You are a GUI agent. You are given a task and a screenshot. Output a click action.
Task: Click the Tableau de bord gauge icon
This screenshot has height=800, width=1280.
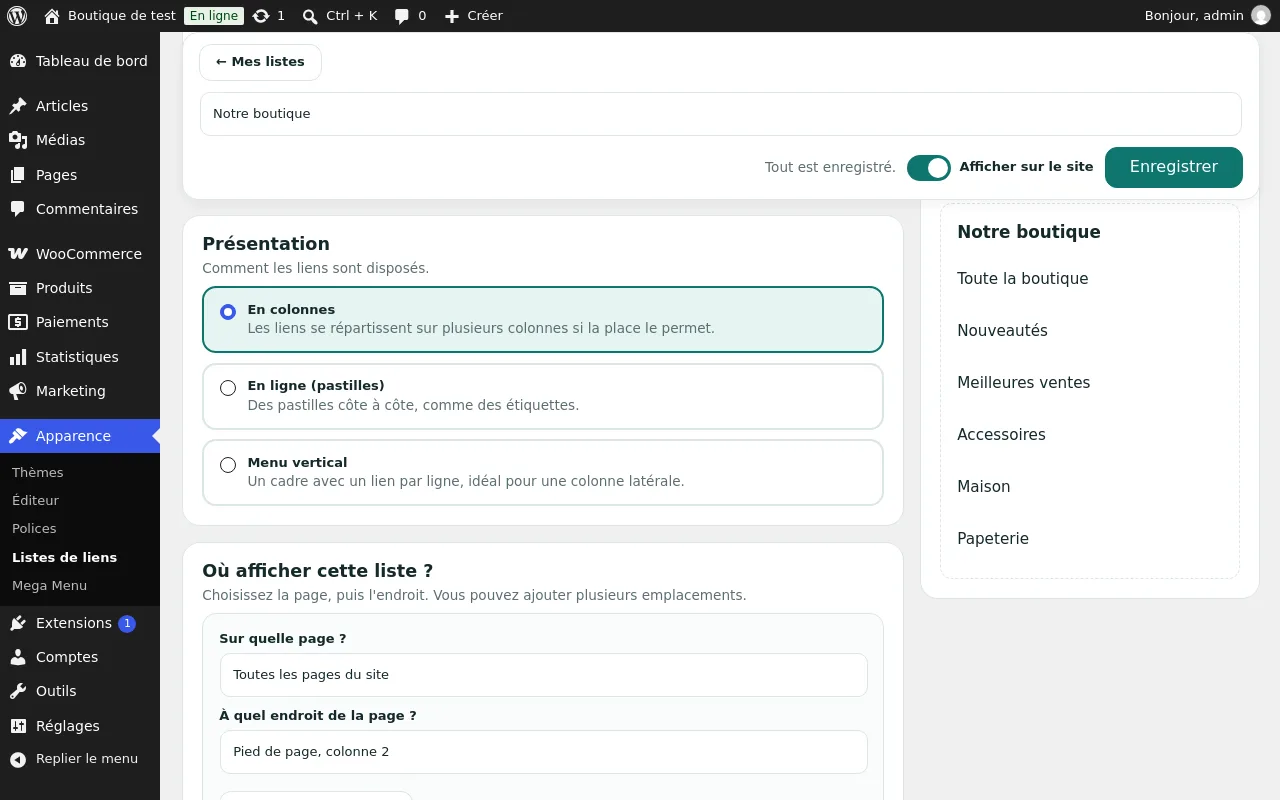[x=18, y=61]
